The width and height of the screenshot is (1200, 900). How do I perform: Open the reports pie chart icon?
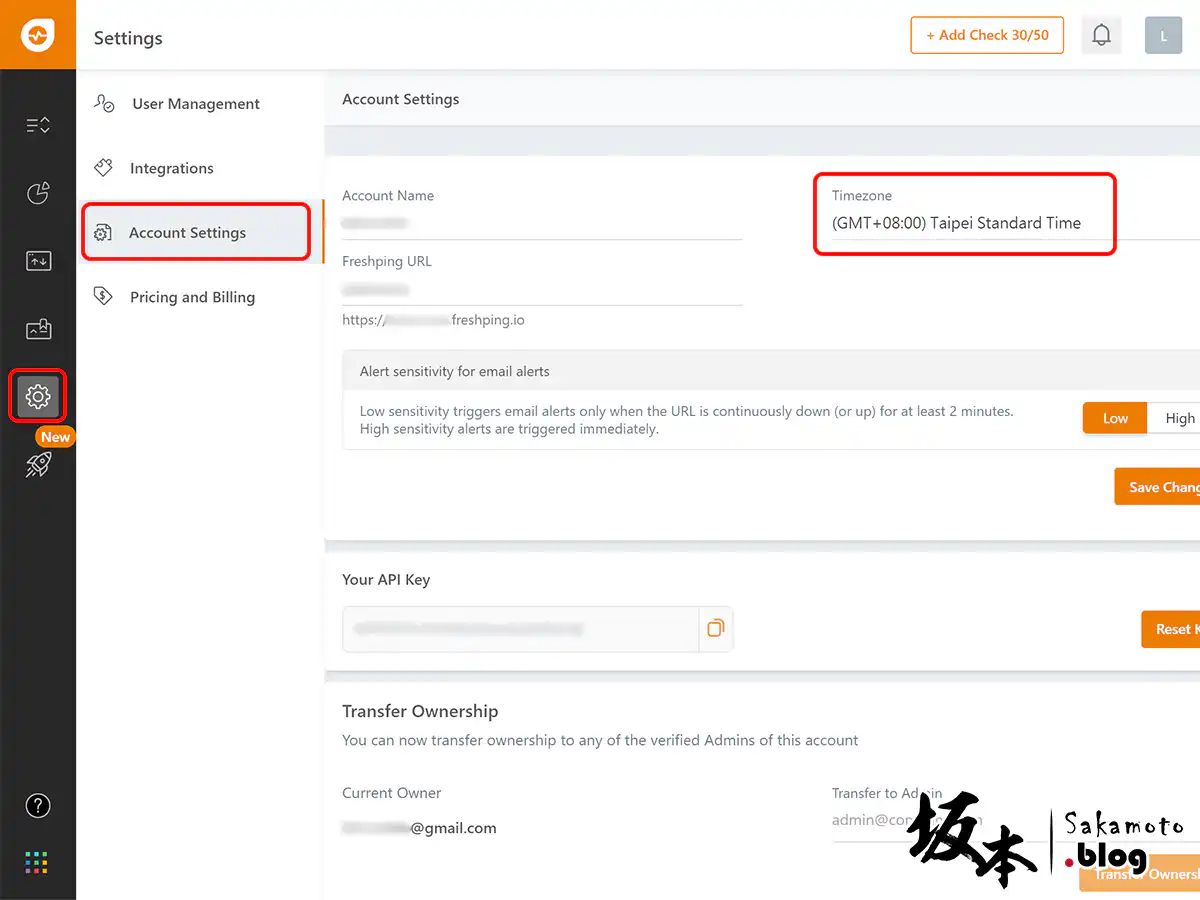click(38, 193)
